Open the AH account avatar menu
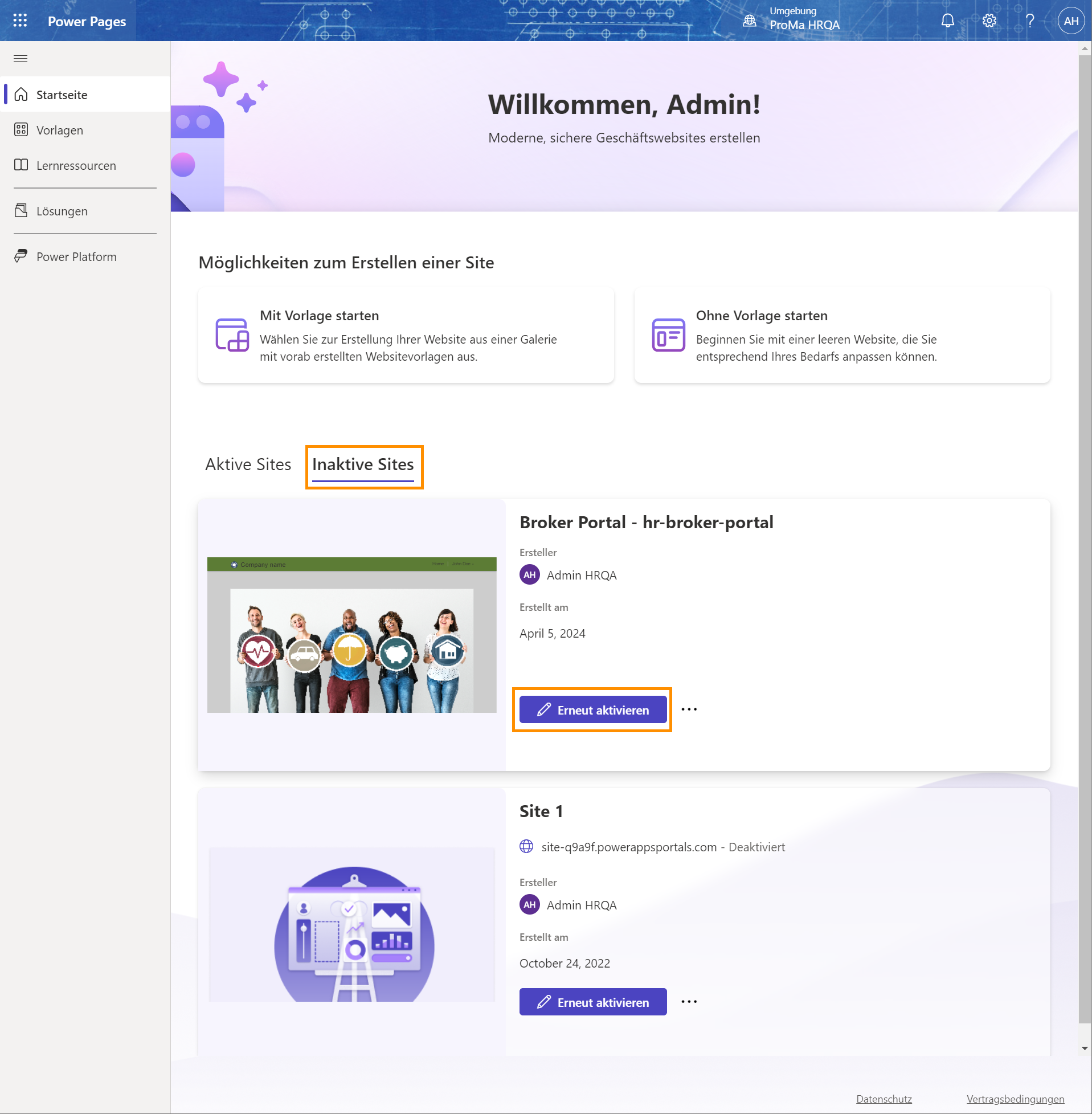 tap(1071, 21)
